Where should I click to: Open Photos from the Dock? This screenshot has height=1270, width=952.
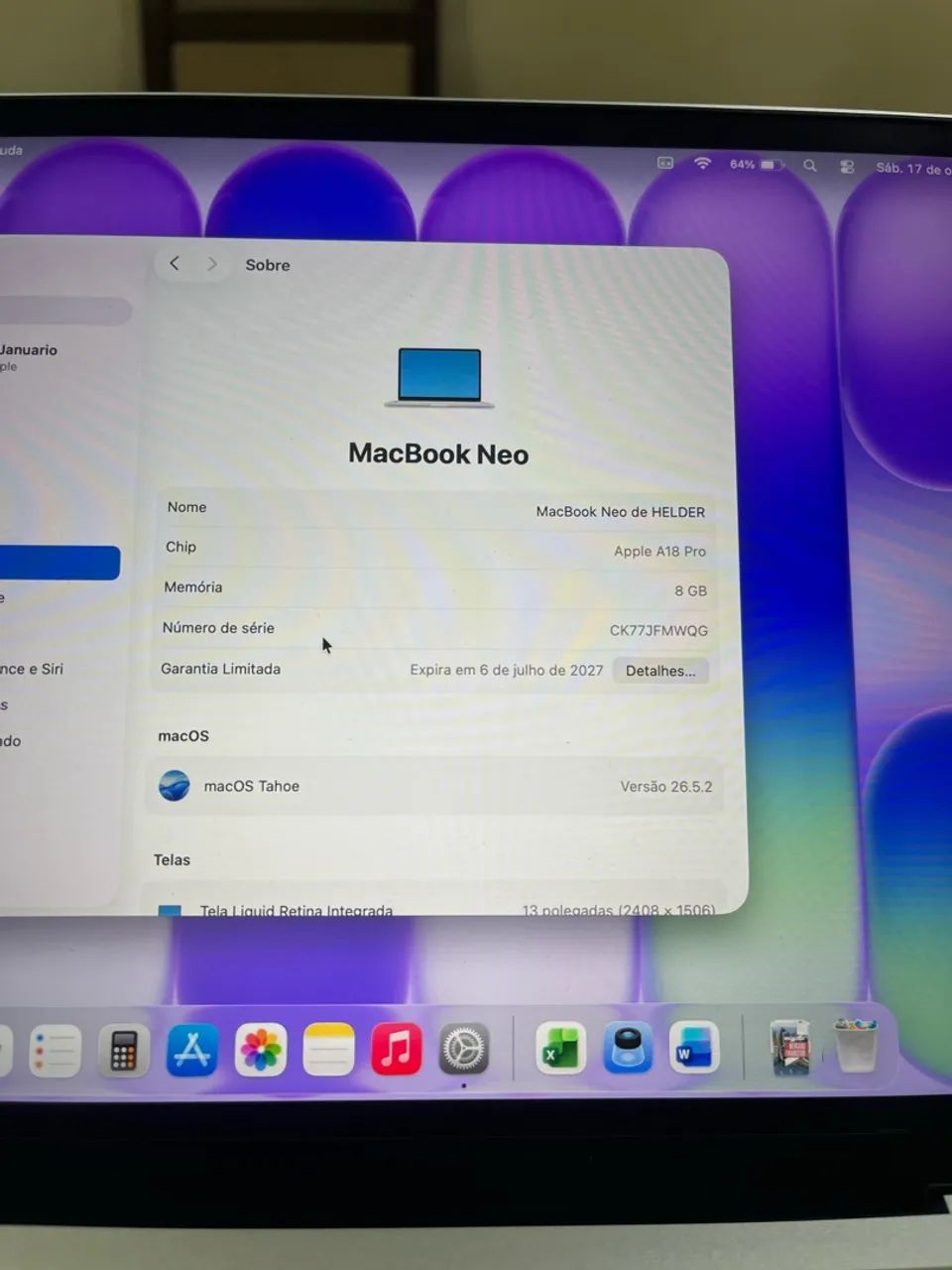260,1050
